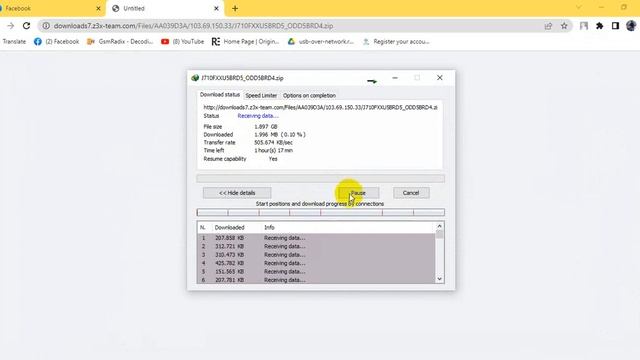Click time left 1 hour(s) 17 min
Viewport: 640px width, 360px height.
coord(273,151)
